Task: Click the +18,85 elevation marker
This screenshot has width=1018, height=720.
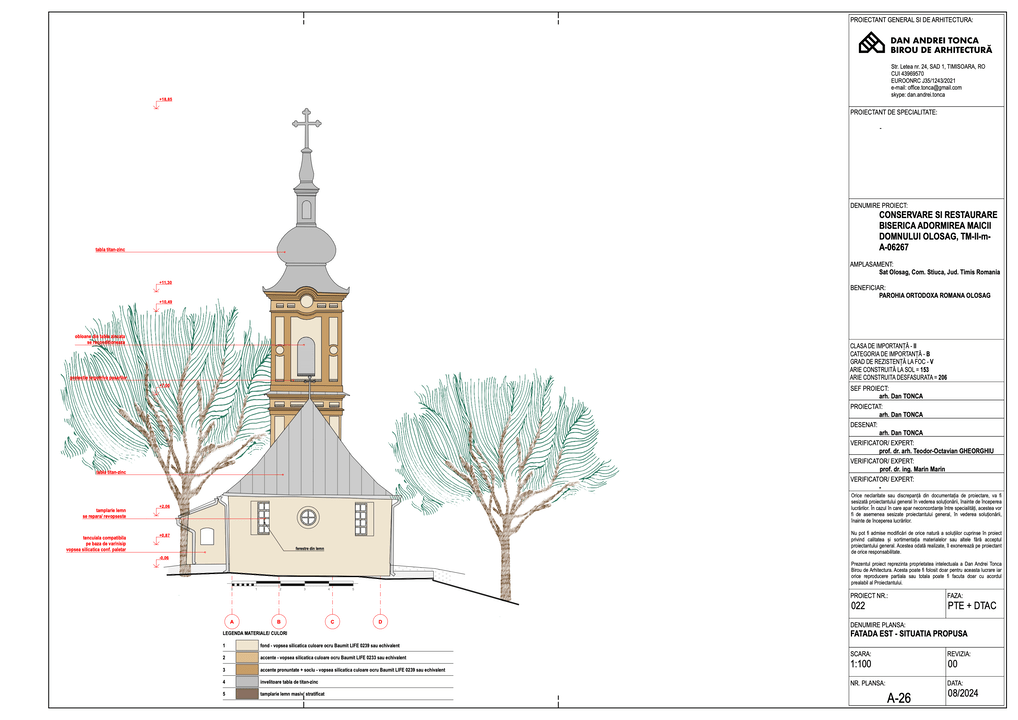Action: [165, 100]
